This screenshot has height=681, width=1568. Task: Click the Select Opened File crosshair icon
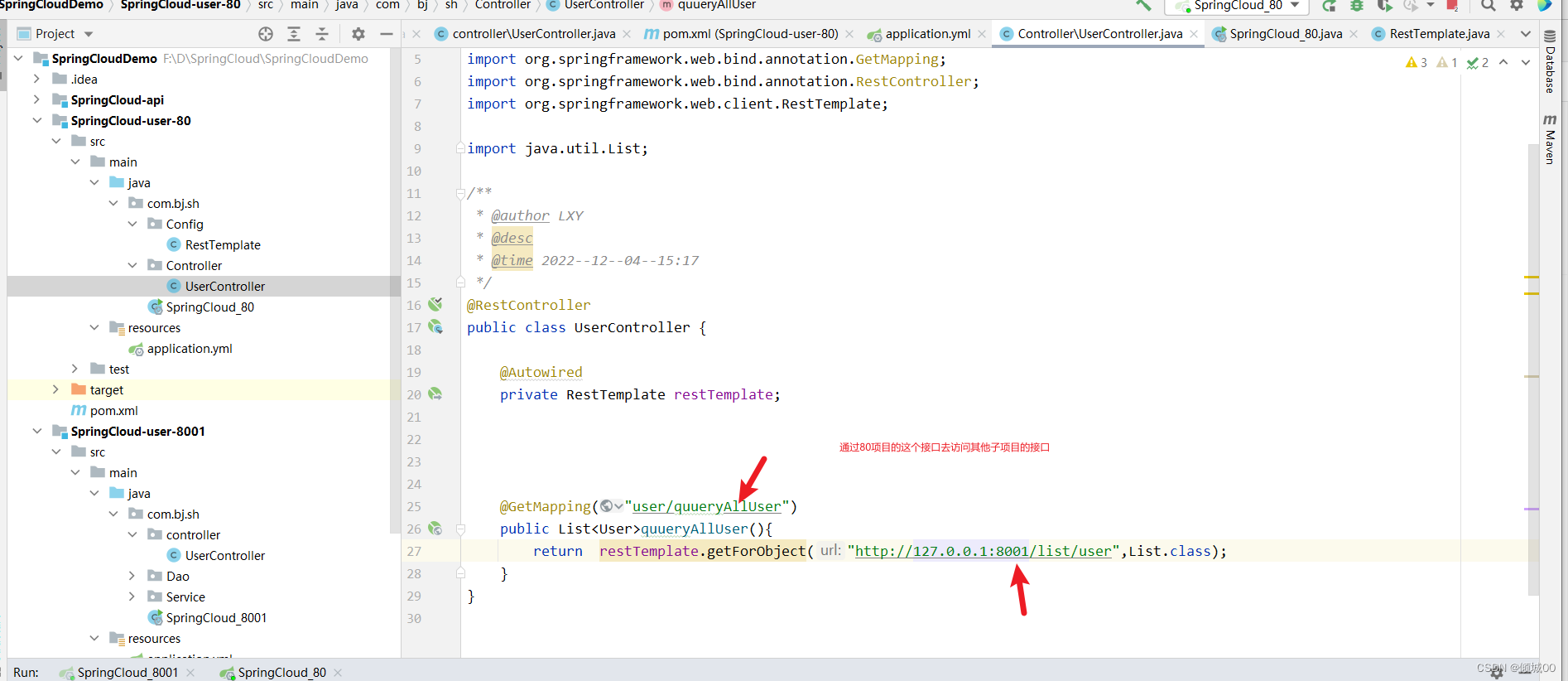tap(266, 34)
